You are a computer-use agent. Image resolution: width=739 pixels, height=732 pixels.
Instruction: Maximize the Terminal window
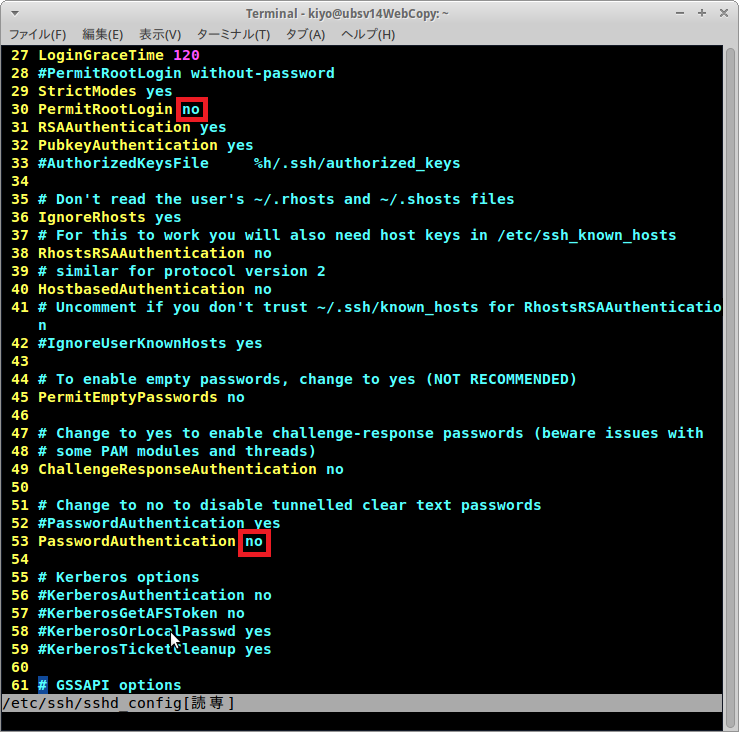[702, 13]
